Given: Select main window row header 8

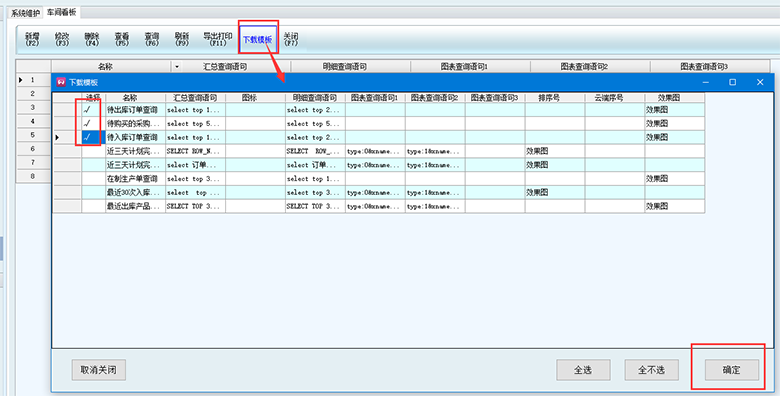Looking at the screenshot, I should [33, 176].
